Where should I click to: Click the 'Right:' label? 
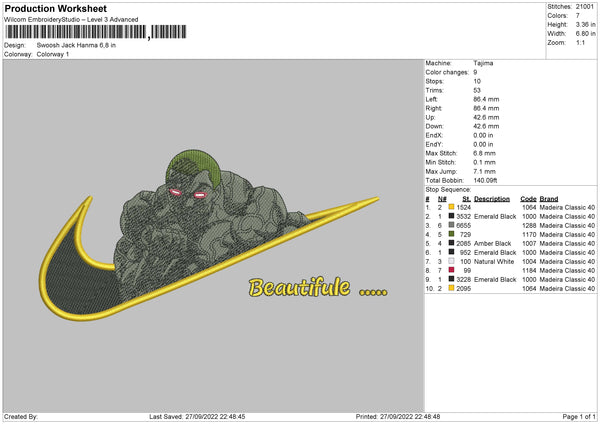[x=434, y=108]
